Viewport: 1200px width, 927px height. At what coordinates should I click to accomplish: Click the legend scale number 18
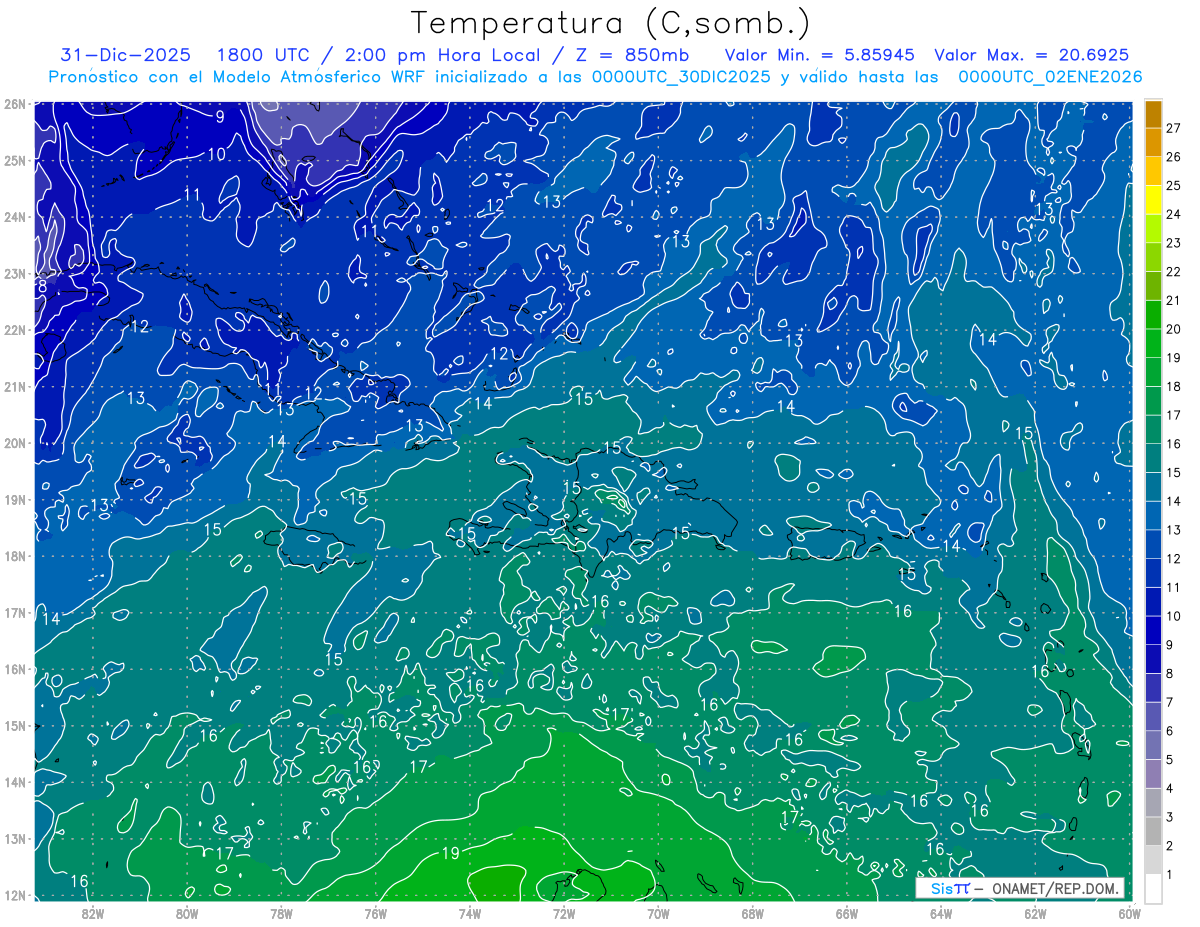pos(1173,387)
